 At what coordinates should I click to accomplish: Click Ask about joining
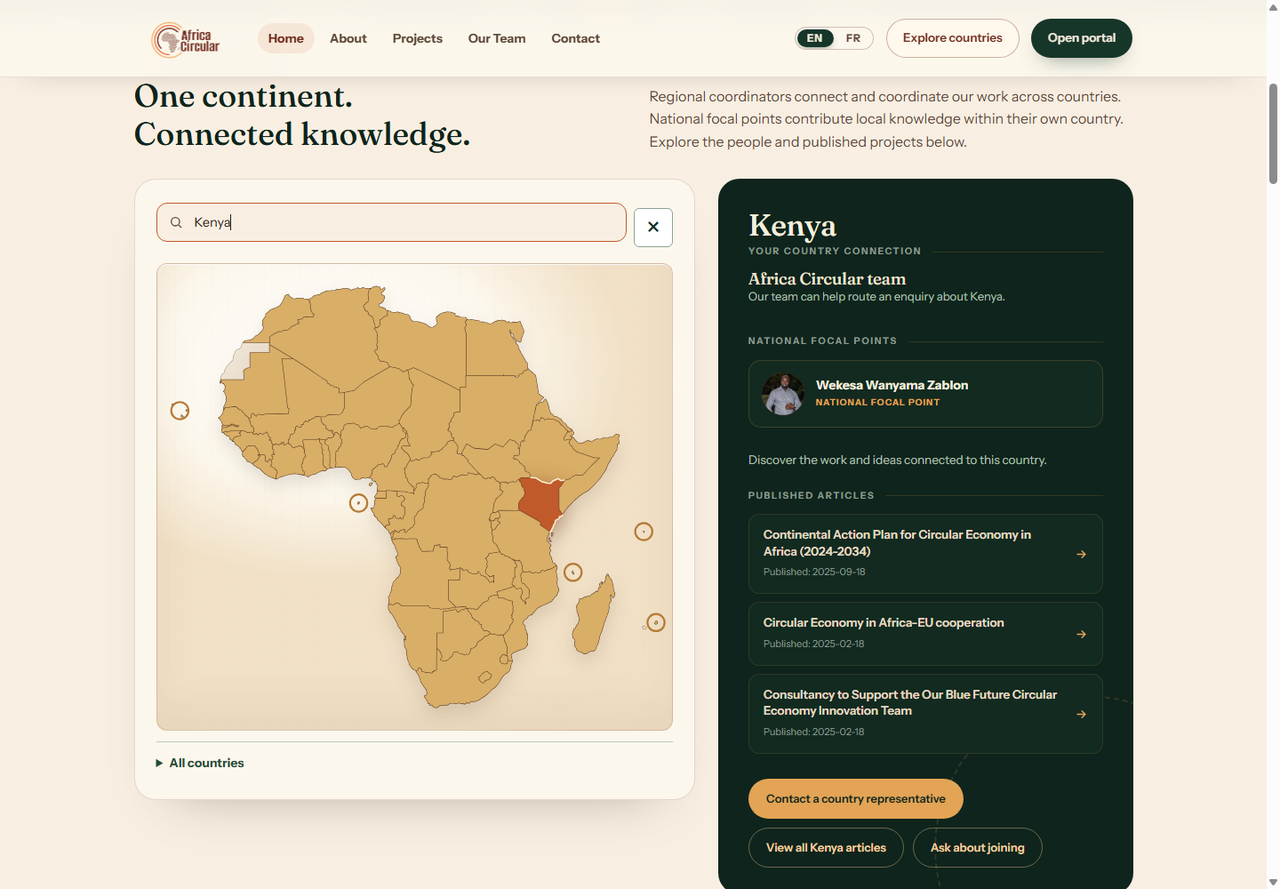977,848
